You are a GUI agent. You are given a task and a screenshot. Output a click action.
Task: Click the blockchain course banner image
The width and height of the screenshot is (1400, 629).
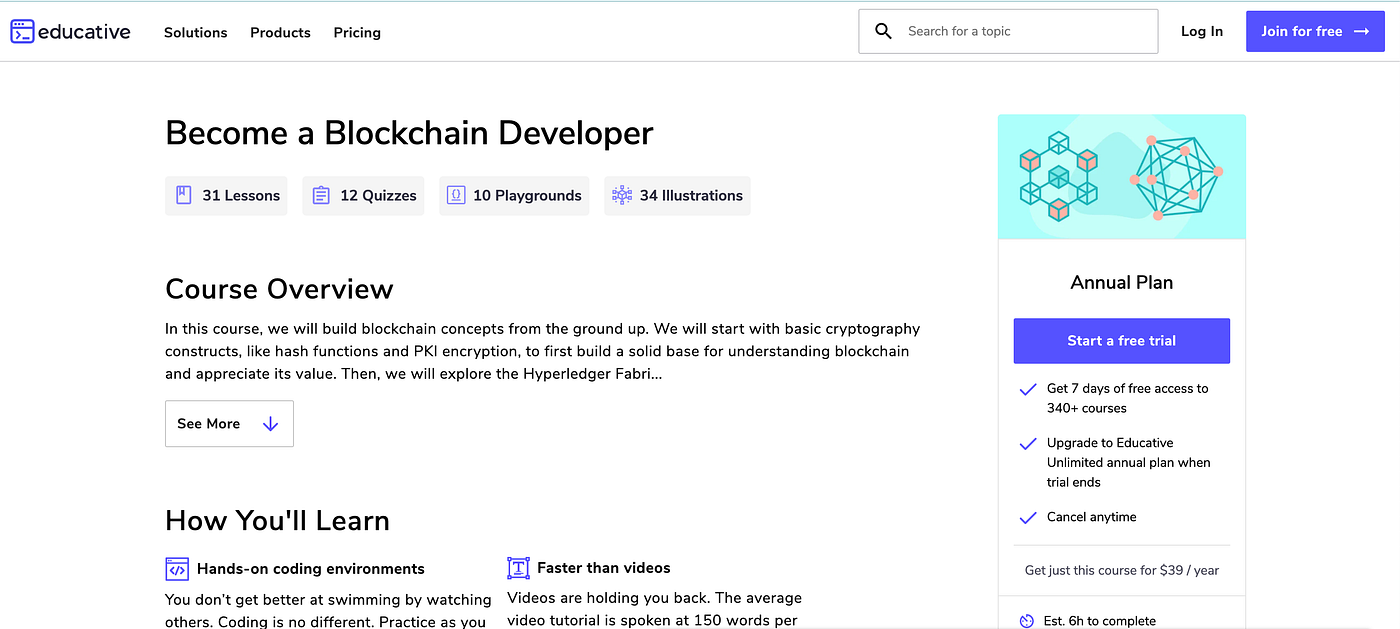click(x=1122, y=177)
